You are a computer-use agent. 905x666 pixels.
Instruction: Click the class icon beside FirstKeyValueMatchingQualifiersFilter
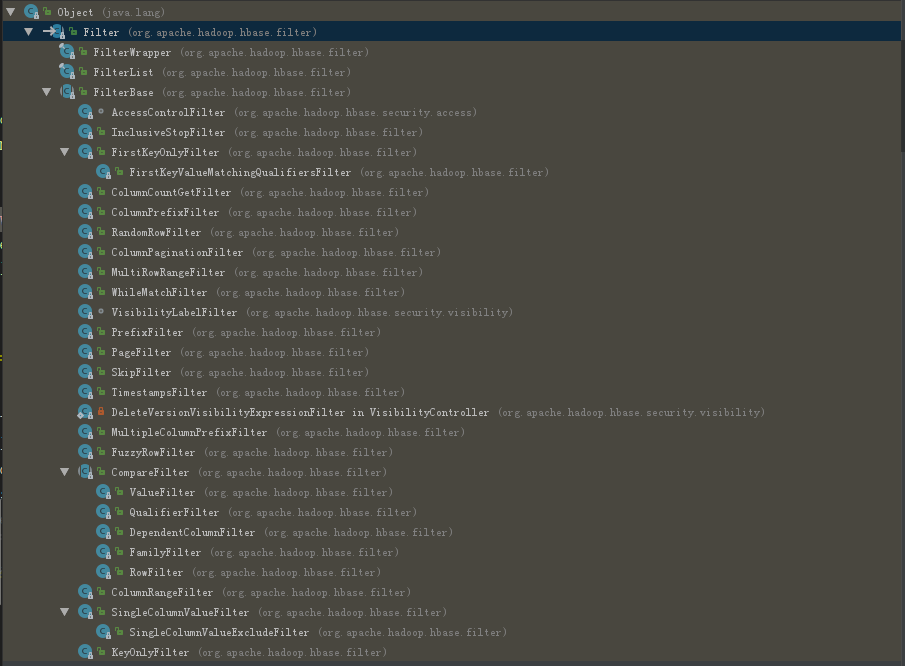tap(103, 172)
